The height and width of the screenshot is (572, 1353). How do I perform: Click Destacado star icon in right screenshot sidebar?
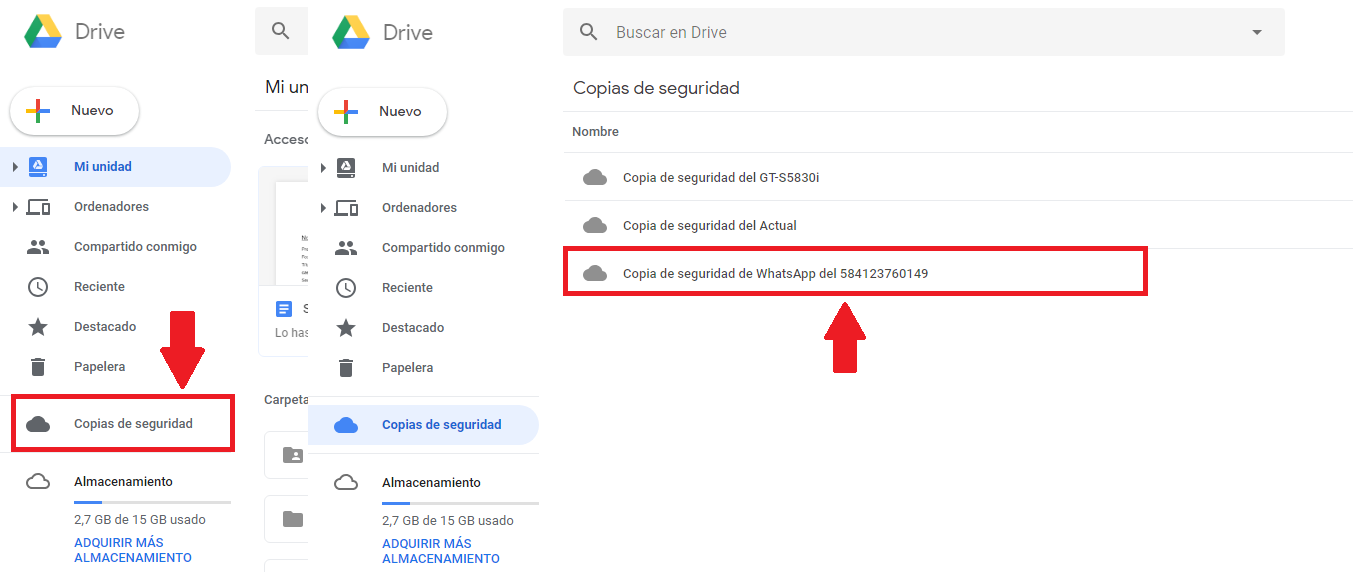346,328
